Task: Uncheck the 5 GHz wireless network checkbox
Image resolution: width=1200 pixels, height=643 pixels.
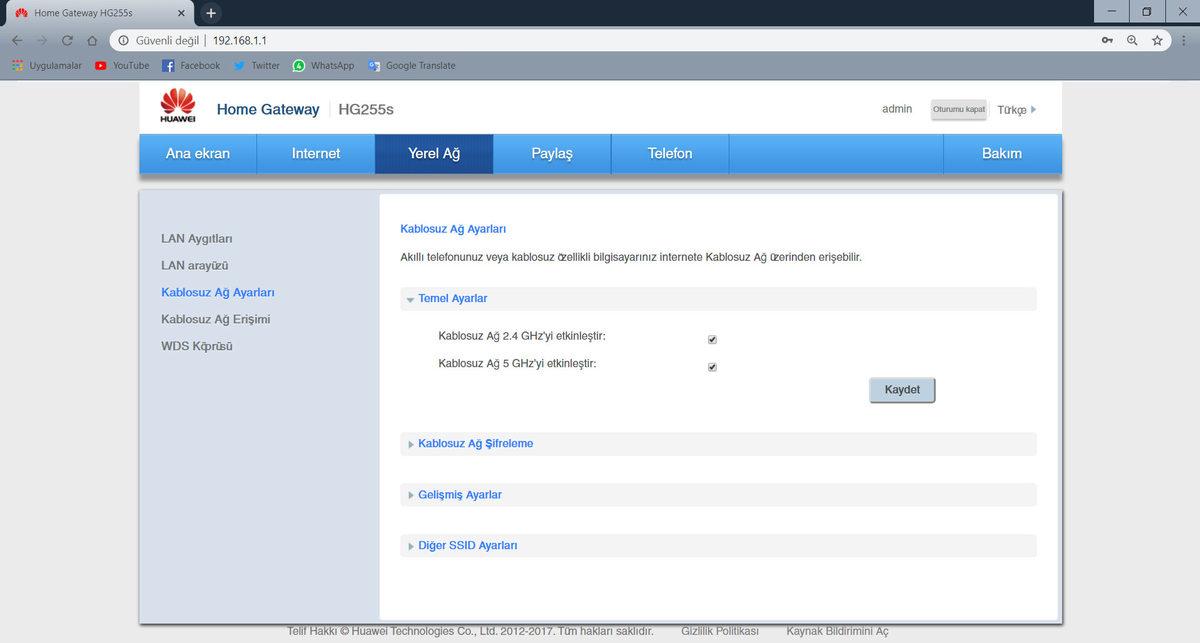Action: tap(712, 367)
